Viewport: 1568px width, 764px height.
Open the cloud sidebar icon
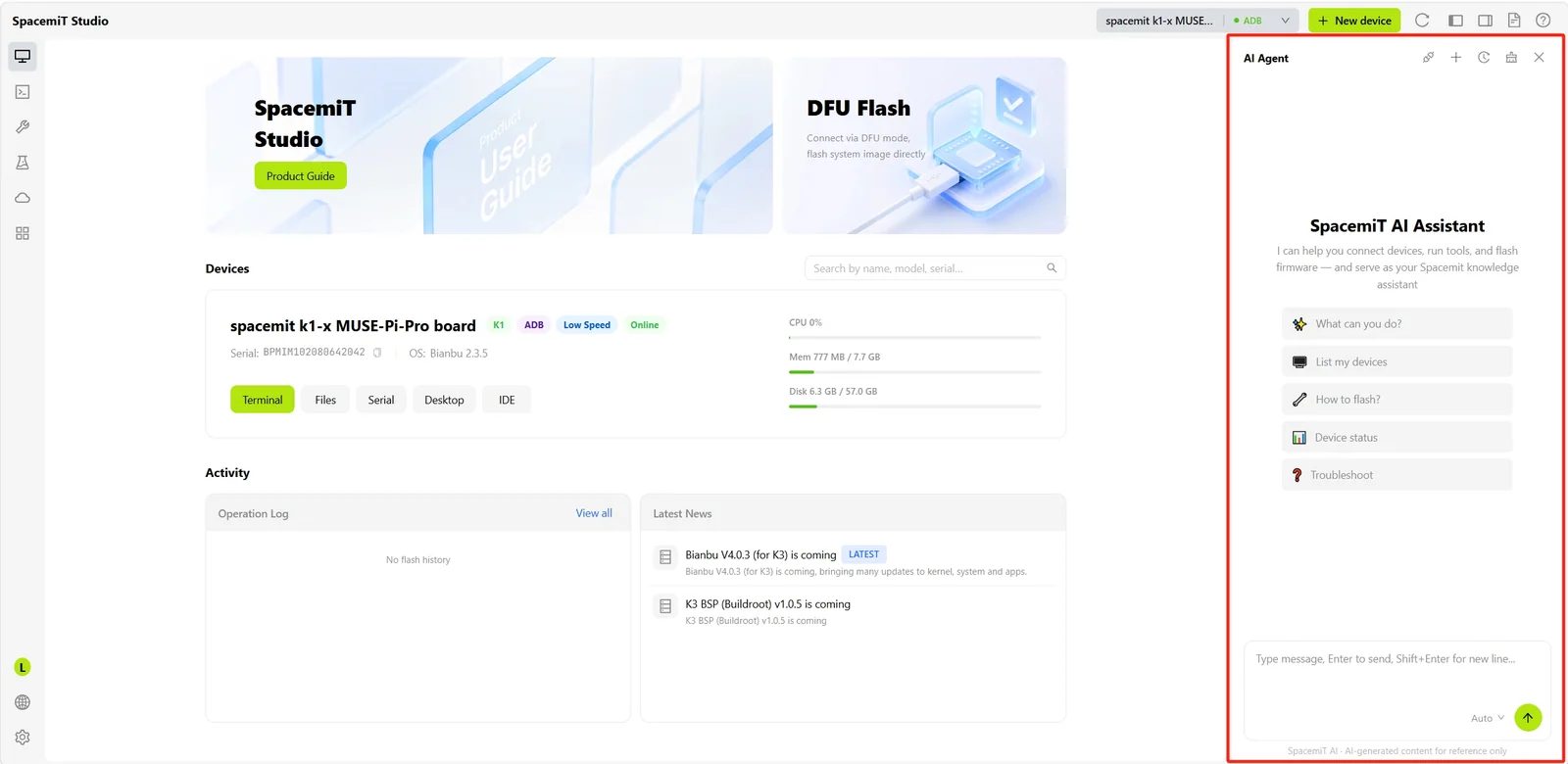(x=23, y=198)
